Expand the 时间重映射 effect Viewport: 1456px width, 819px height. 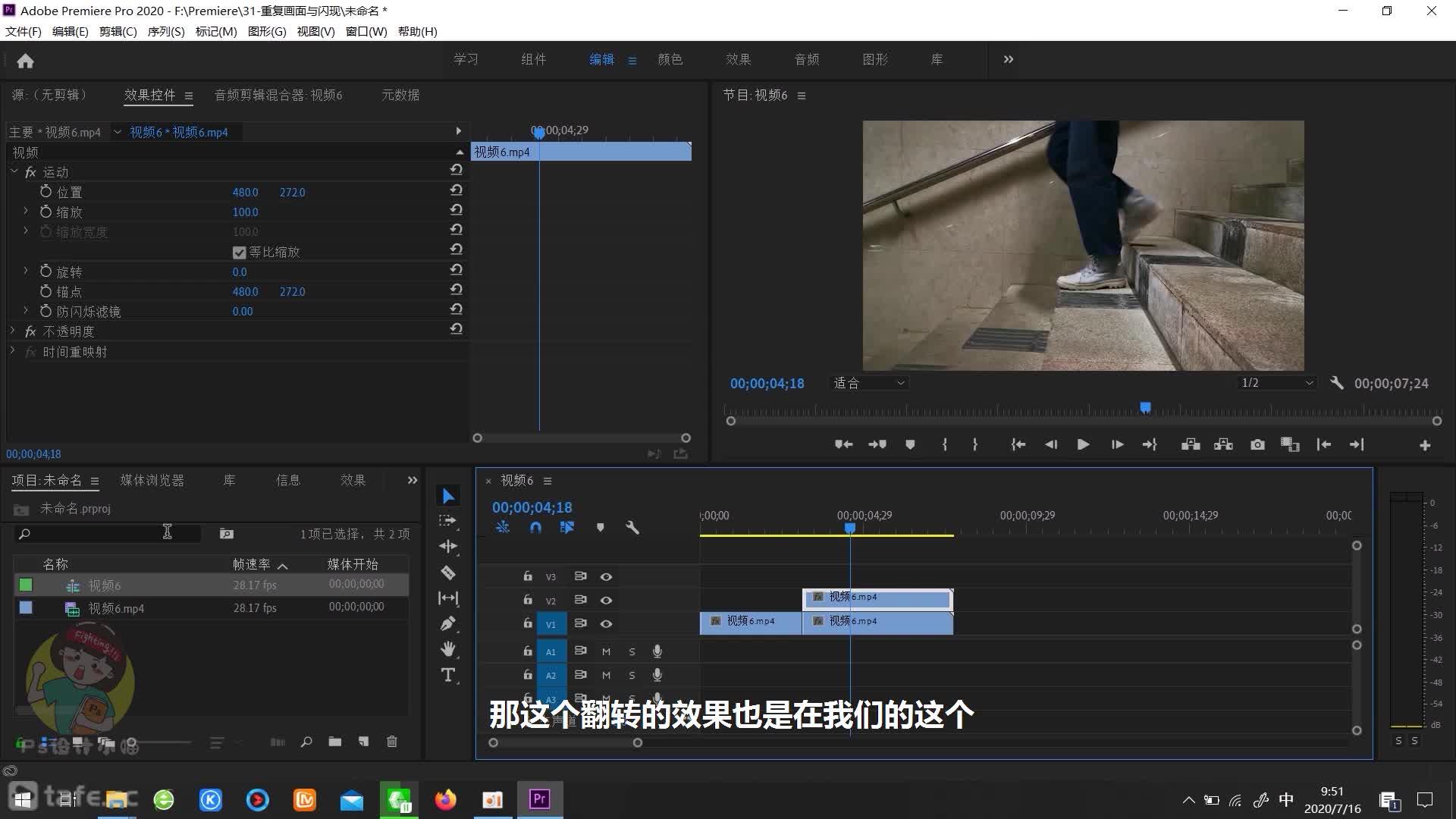12,351
